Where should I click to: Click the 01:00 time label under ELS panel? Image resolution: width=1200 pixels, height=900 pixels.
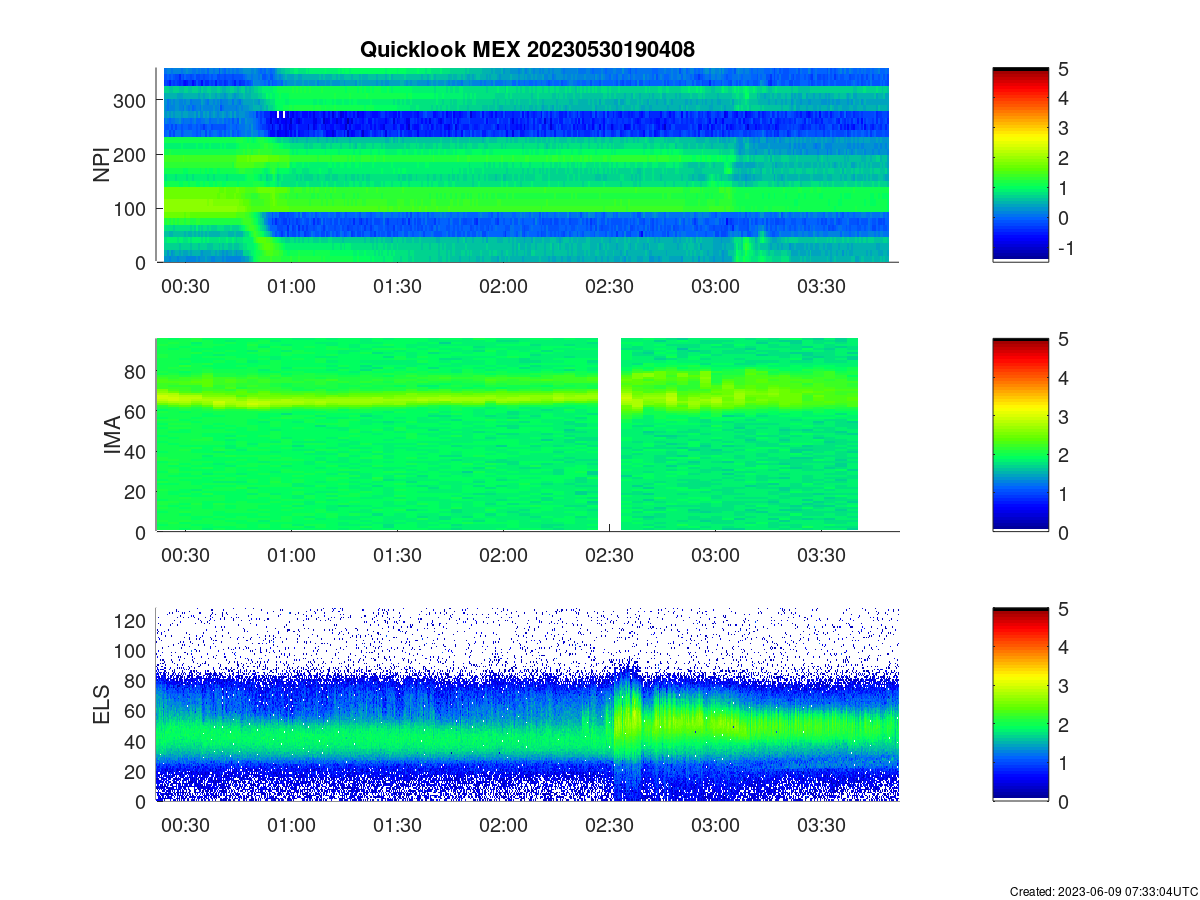[x=291, y=826]
